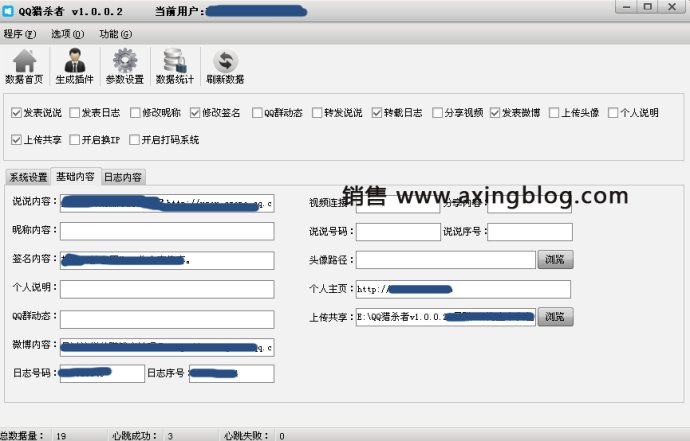Screen dimensions: 690x441
Task: Click into the 昵称内容 field
Action: coord(167,232)
